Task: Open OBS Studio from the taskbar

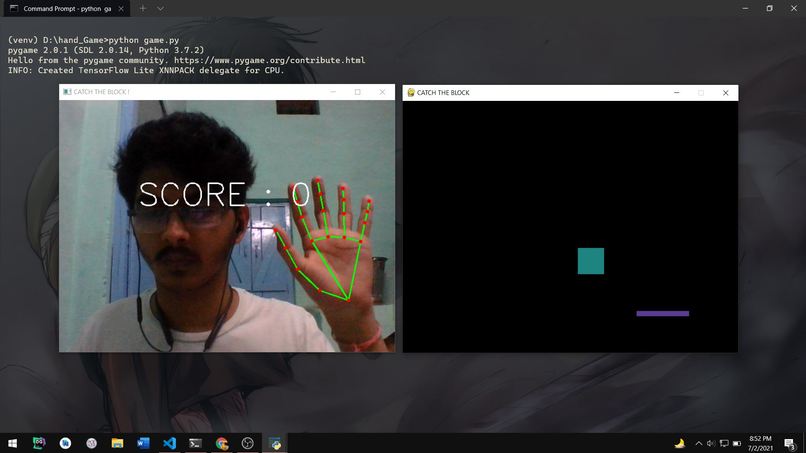Action: click(x=248, y=443)
